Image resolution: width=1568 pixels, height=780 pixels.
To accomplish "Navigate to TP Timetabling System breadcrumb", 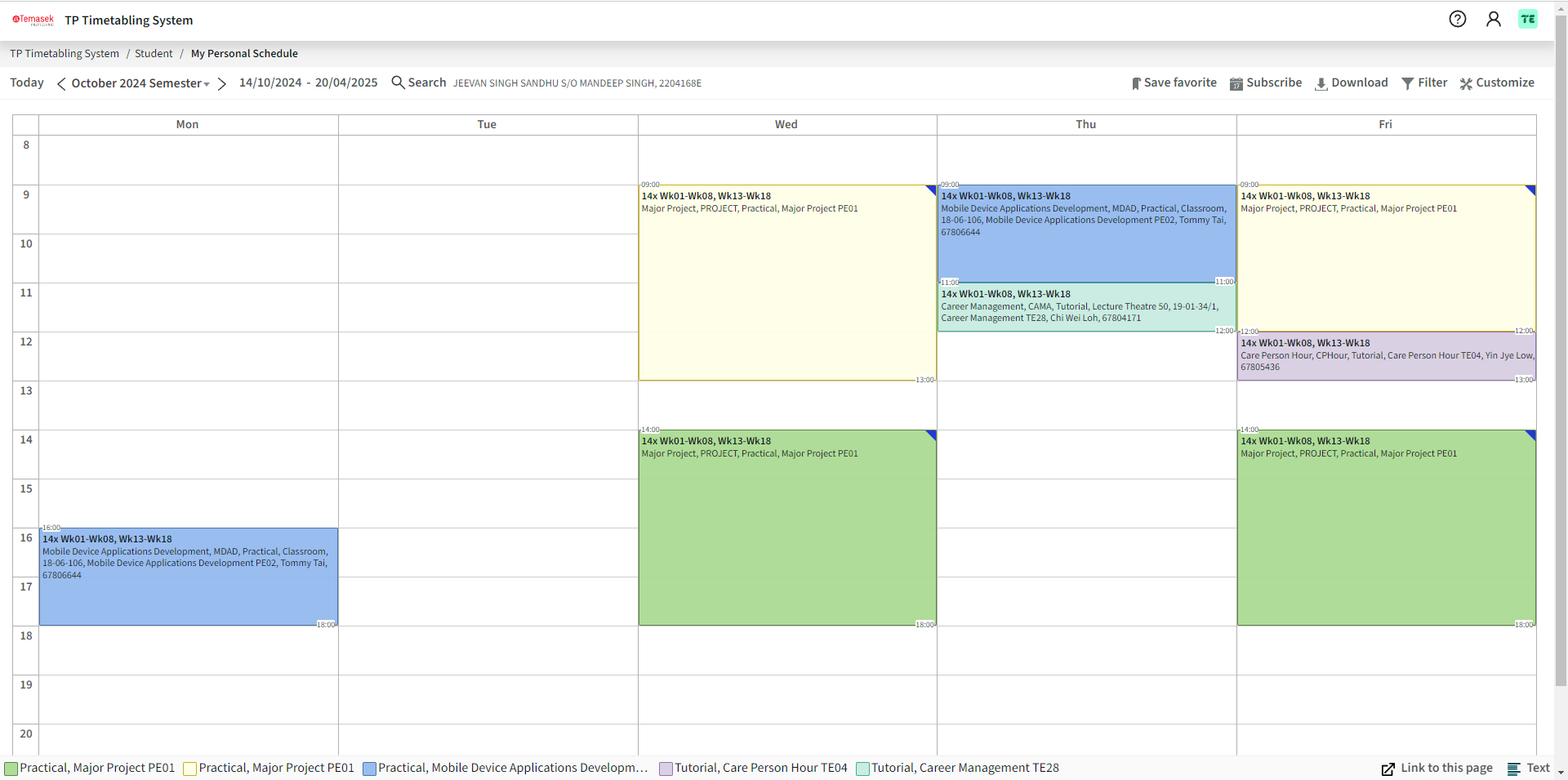I will coord(65,54).
